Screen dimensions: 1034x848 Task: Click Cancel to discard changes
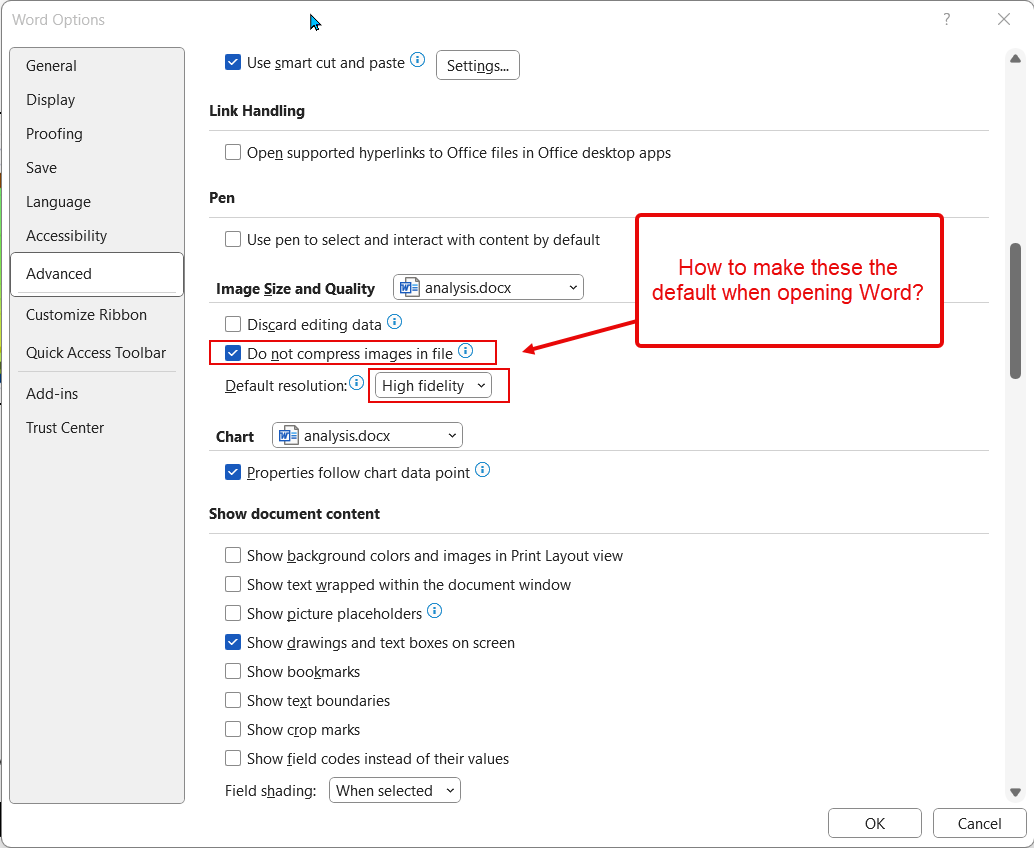979,824
